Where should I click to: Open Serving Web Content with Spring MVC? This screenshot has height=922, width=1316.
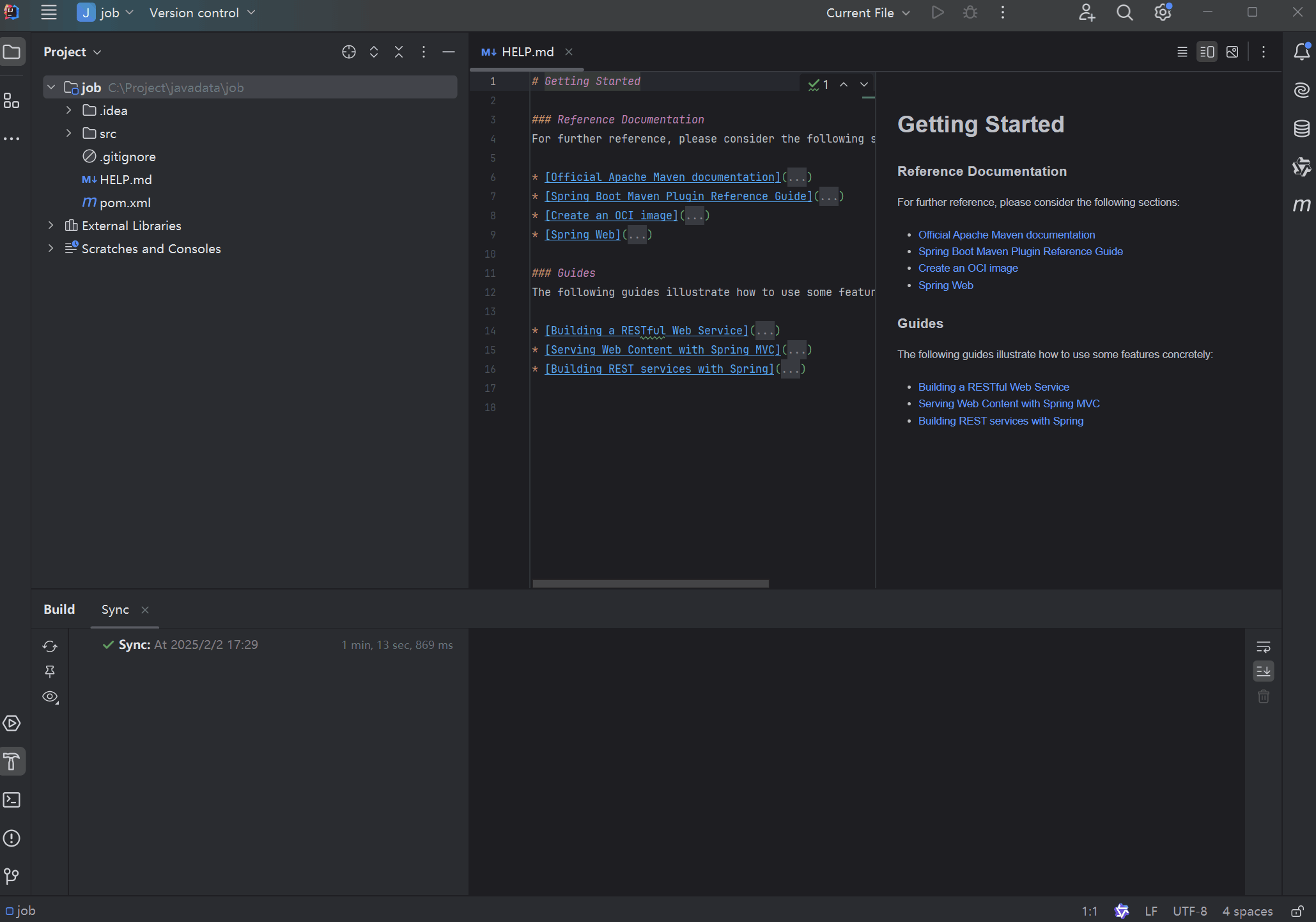(x=1009, y=403)
